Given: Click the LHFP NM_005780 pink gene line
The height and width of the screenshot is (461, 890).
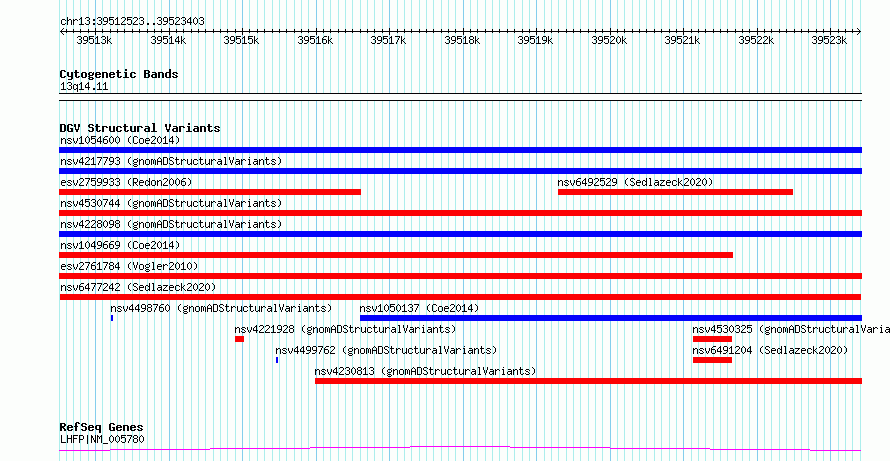Looking at the screenshot, I should 460,449.
